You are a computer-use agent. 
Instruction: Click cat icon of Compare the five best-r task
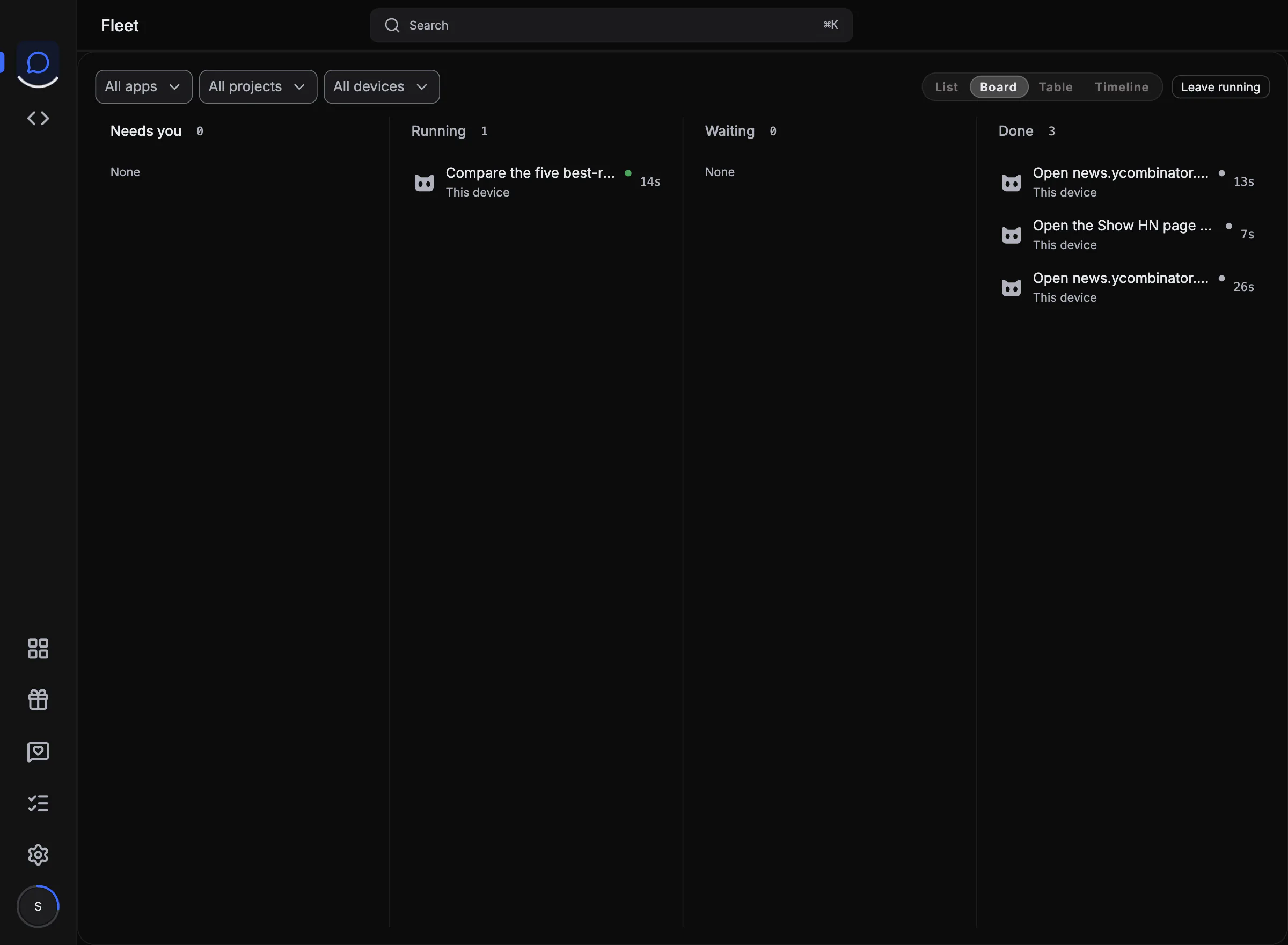point(424,183)
